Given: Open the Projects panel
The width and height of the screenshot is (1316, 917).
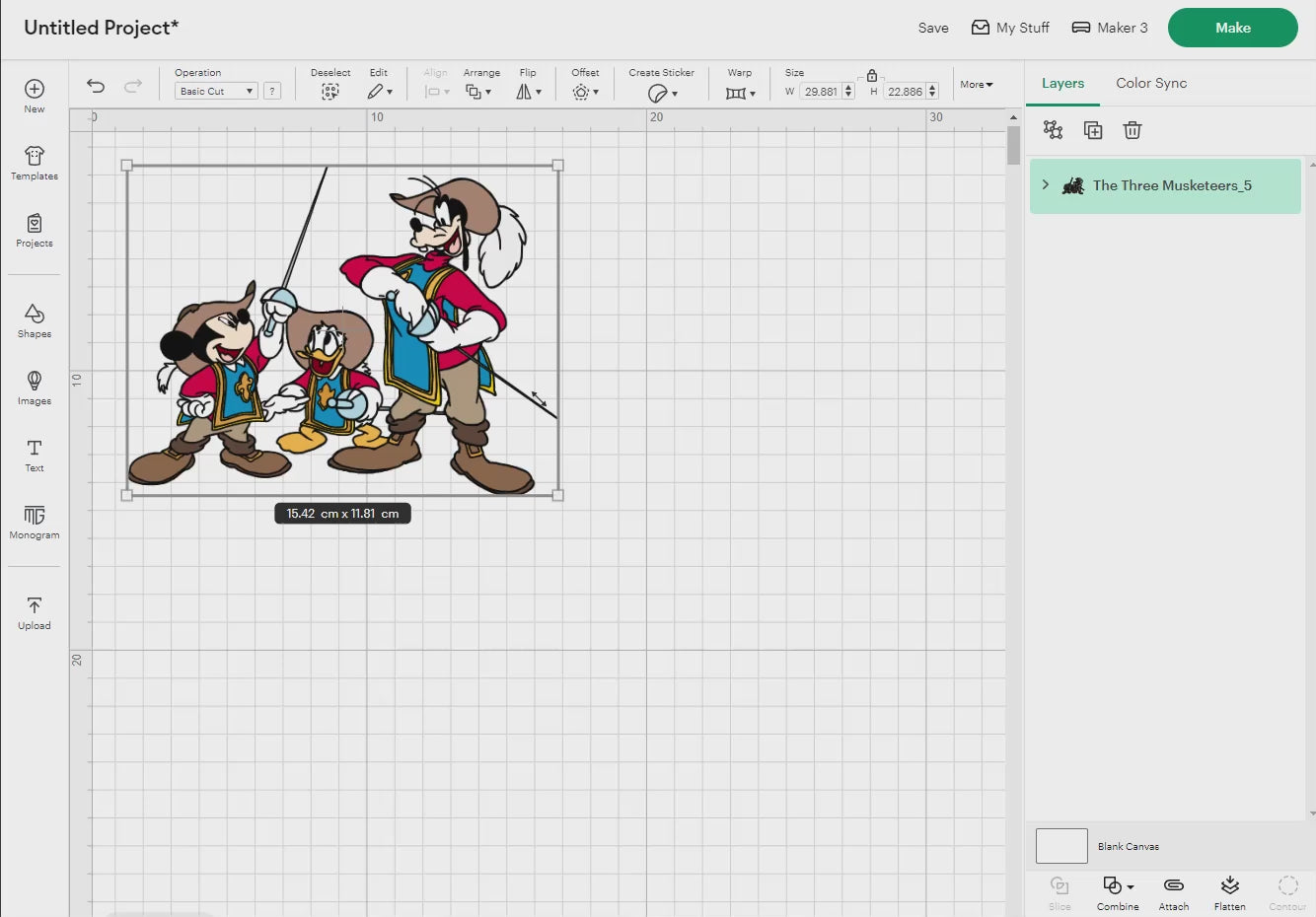Looking at the screenshot, I should (x=35, y=230).
